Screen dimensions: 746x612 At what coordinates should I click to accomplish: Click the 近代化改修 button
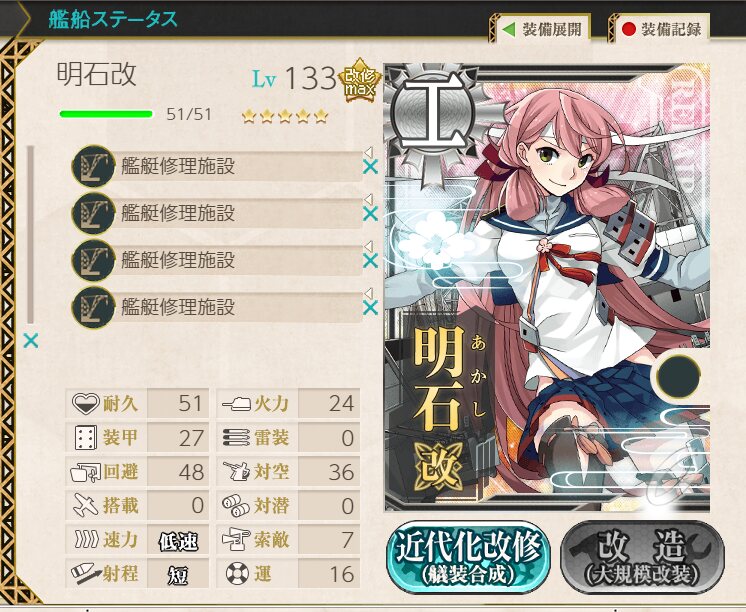click(x=468, y=556)
